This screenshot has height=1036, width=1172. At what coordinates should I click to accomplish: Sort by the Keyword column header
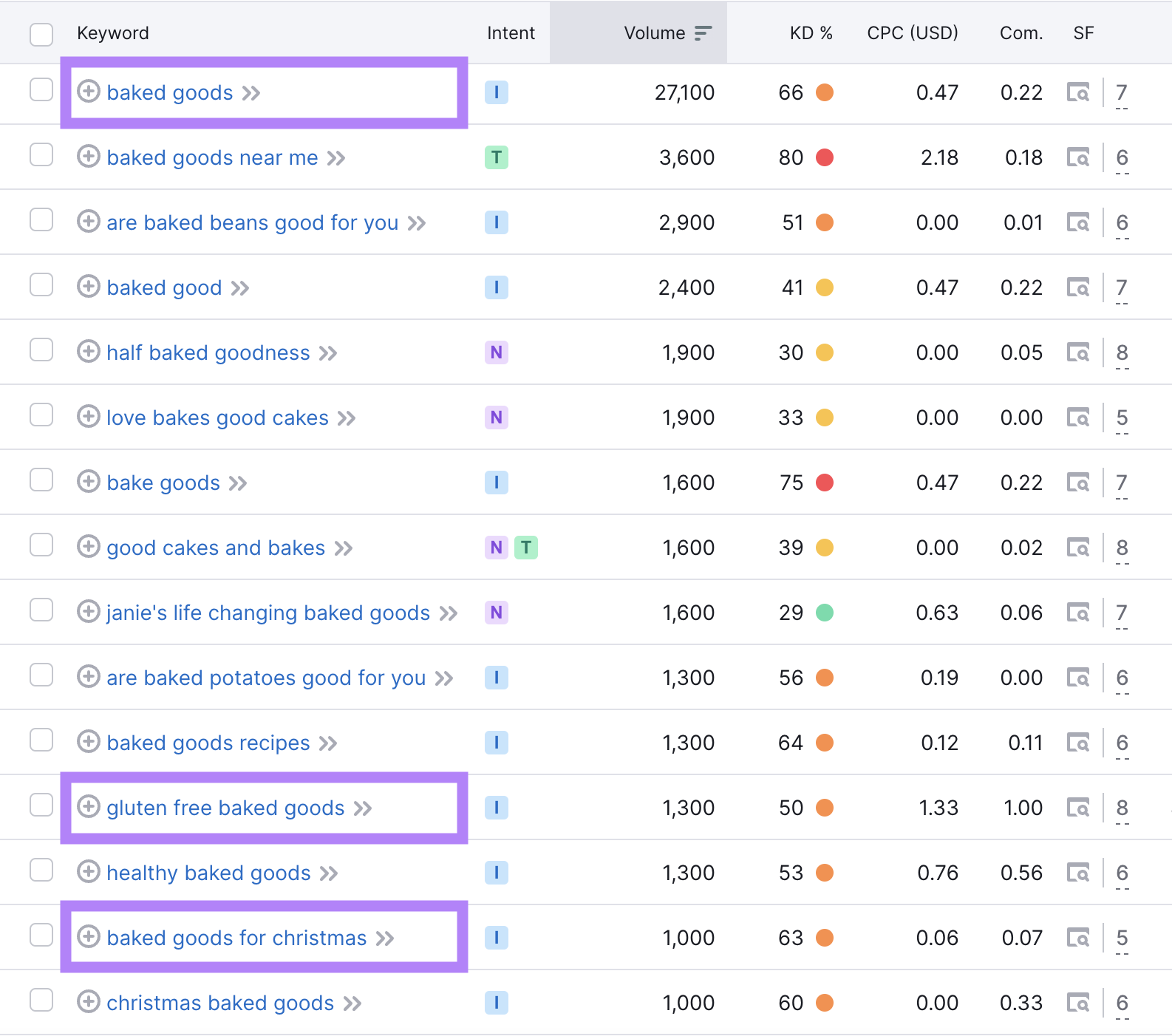113,33
